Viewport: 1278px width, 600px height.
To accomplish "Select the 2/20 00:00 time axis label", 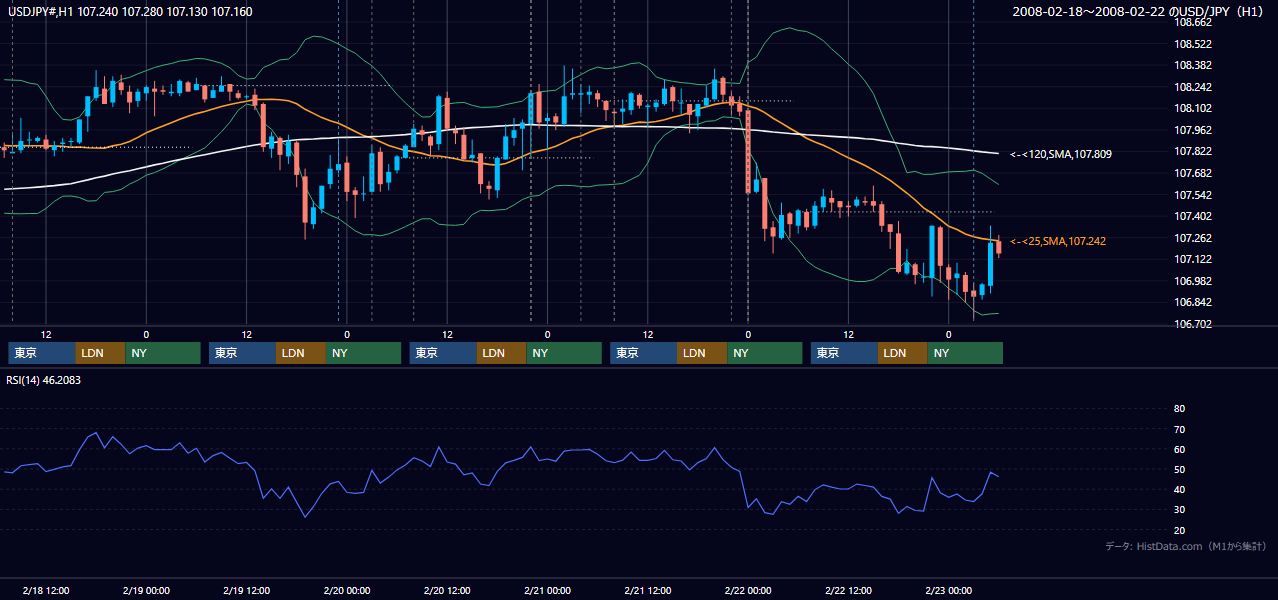I will point(347,591).
